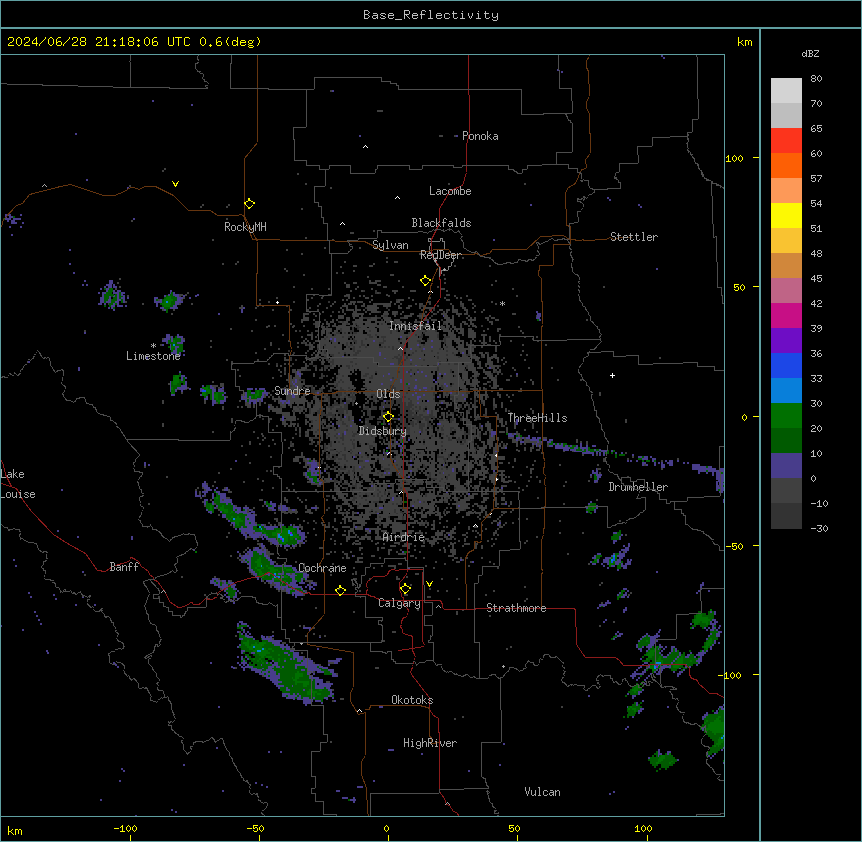The image size is (862, 842).
Task: Click the 100 label on the bottom axis
Action: (643, 828)
